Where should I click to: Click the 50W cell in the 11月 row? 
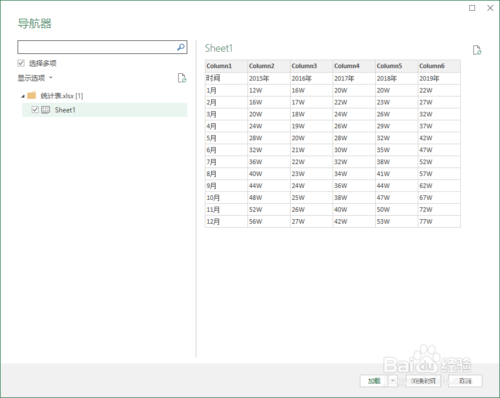click(396, 210)
